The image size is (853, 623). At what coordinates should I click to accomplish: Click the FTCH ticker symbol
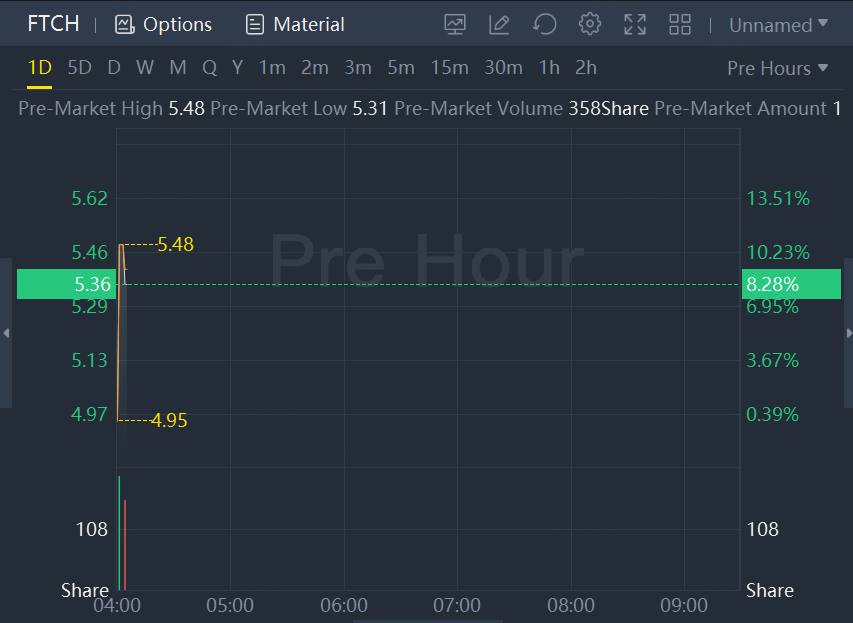point(53,24)
